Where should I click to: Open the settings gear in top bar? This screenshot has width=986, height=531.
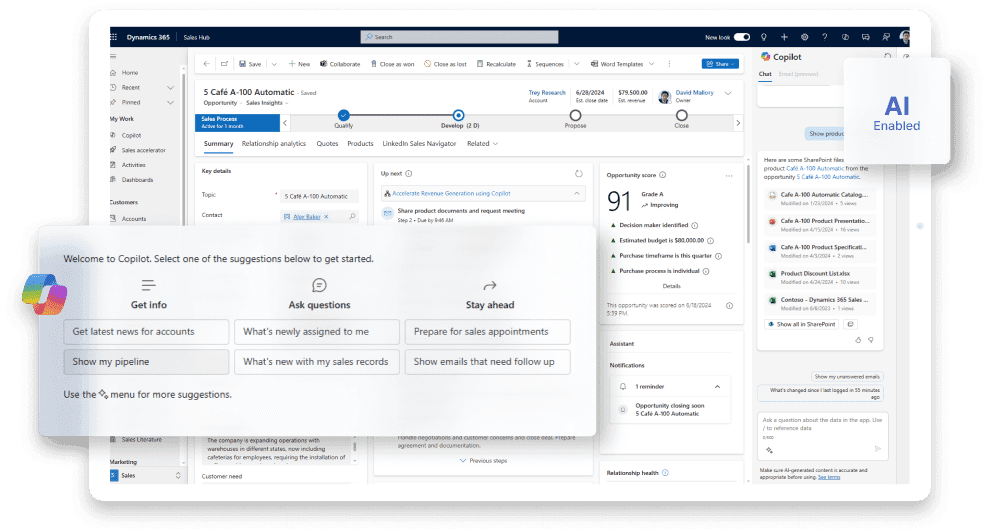(x=804, y=37)
